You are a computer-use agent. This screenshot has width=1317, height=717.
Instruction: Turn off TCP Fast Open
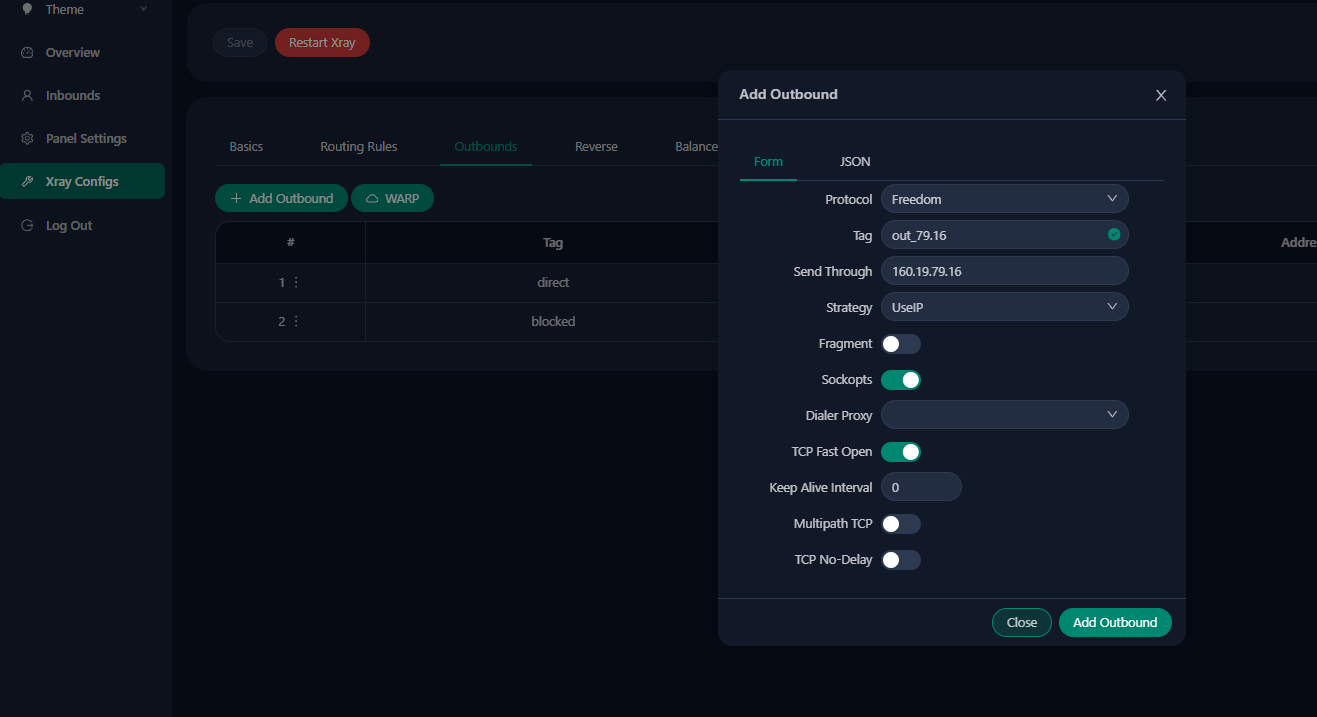tap(900, 452)
